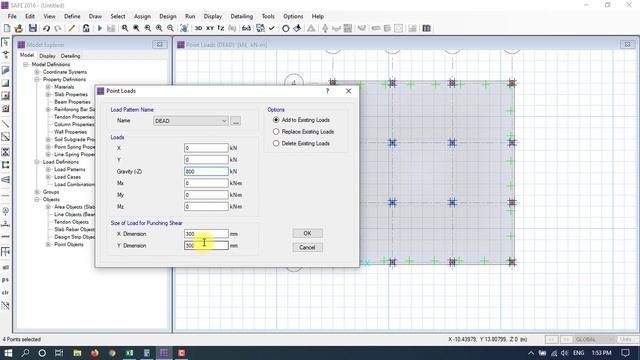The height and width of the screenshot is (360, 640).
Task: Click the help question mark in Point Loads
Action: pyautogui.click(x=327, y=91)
